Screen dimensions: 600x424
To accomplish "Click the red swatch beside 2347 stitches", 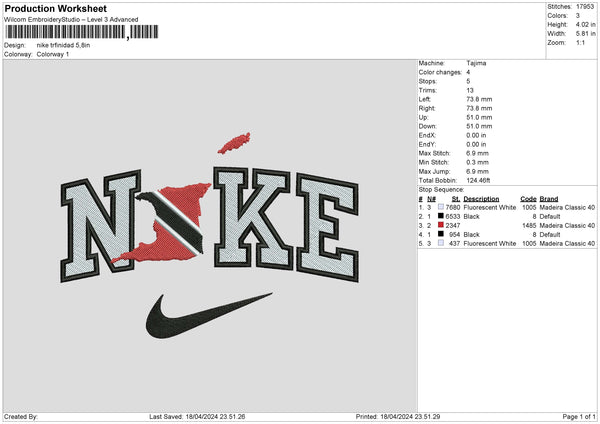I will coord(441,225).
